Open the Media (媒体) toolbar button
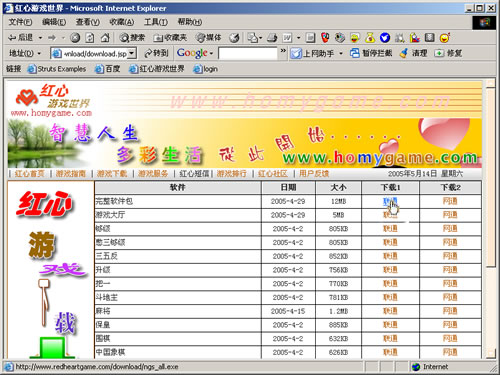 (x=208, y=38)
